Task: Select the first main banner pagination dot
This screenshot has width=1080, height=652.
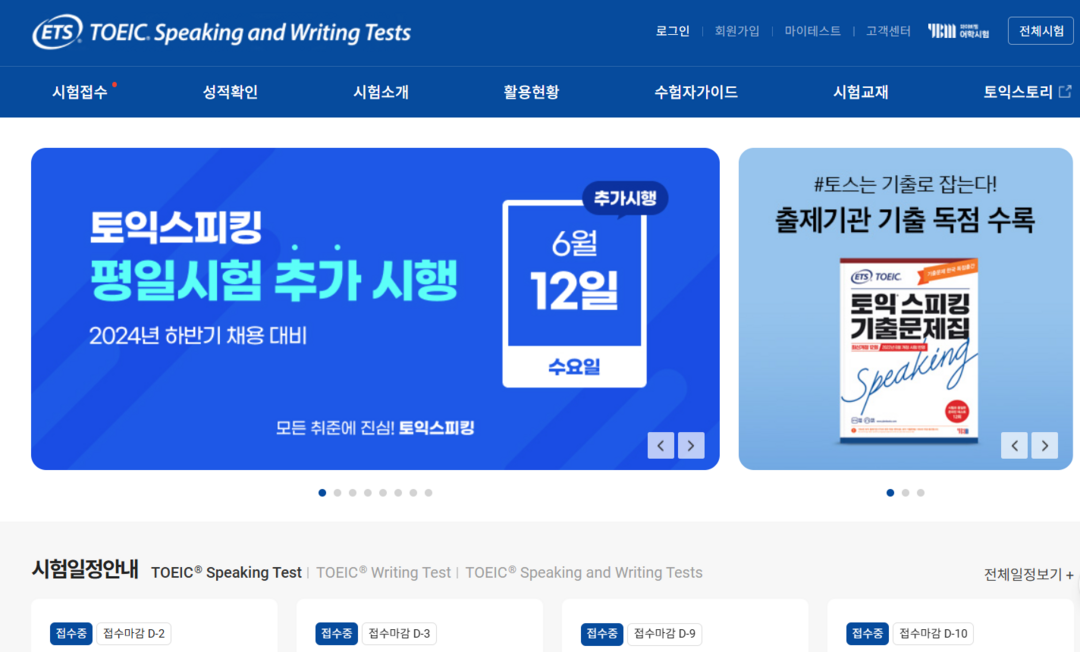Action: point(322,493)
